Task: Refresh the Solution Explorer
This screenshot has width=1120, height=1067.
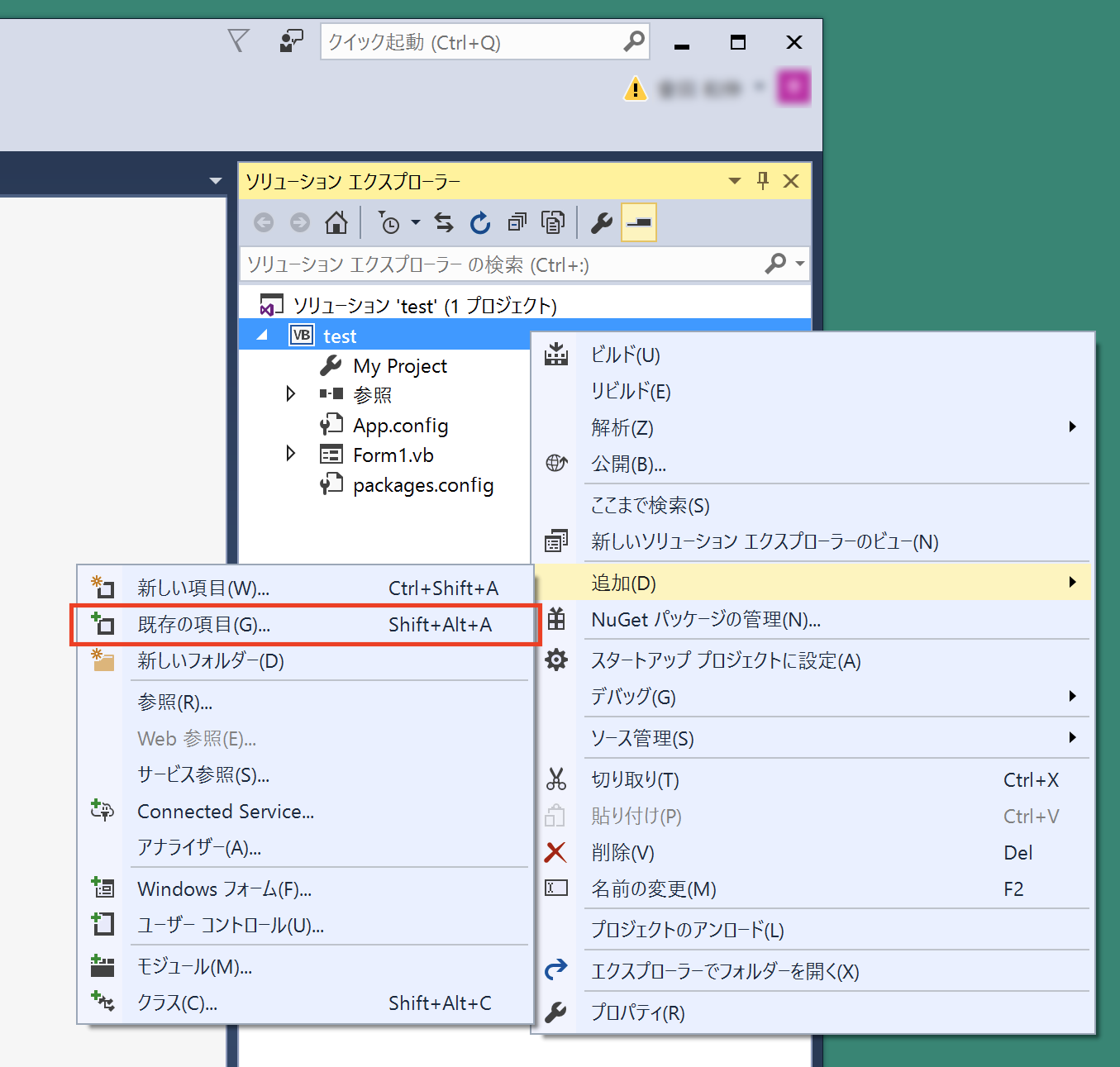Action: click(480, 222)
